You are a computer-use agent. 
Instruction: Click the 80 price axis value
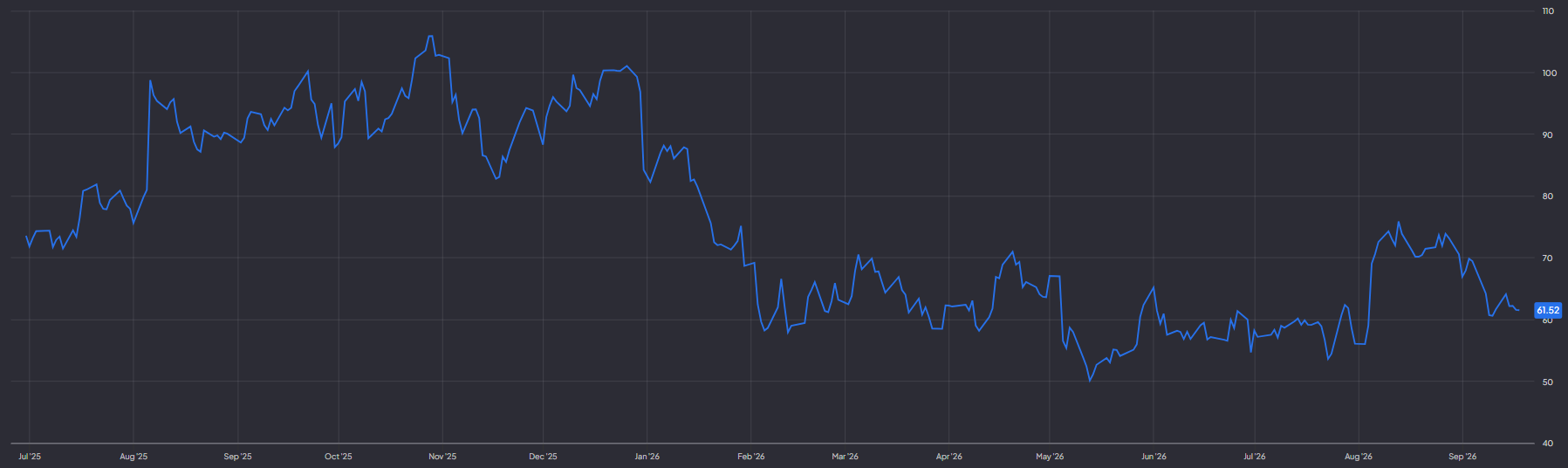(1548, 196)
